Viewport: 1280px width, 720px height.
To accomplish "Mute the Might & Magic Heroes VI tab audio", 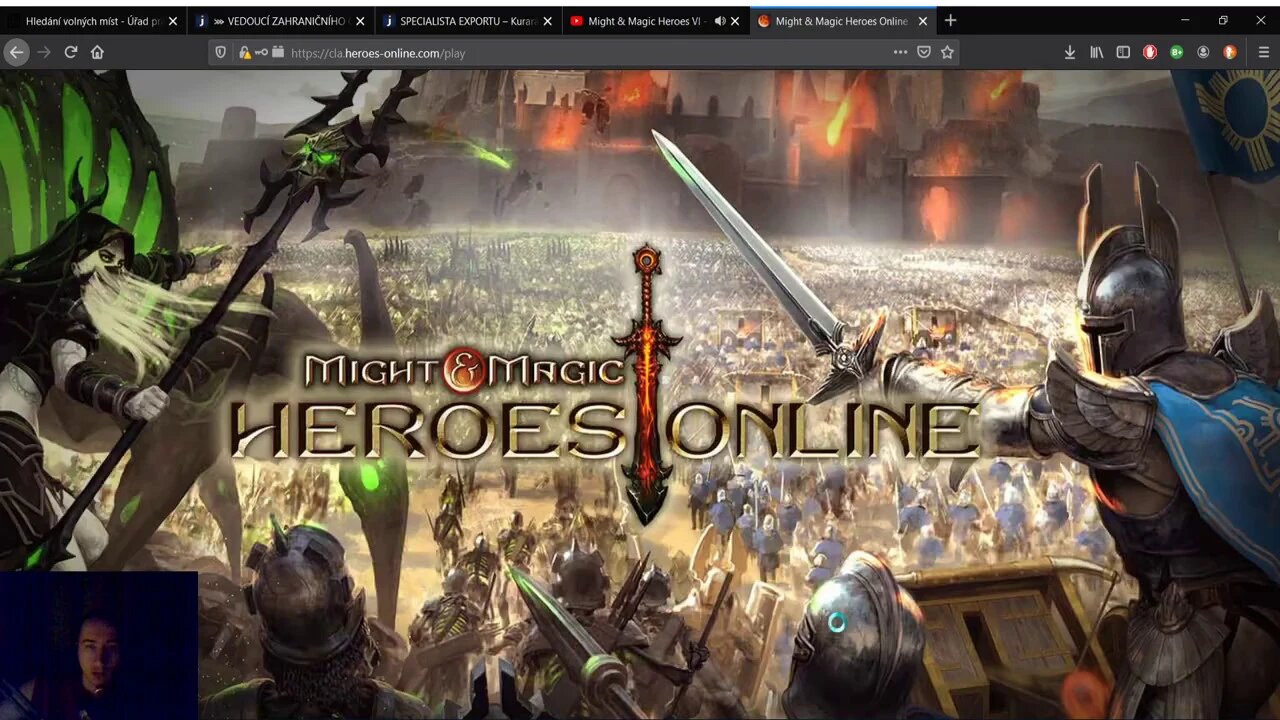I will 720,21.
